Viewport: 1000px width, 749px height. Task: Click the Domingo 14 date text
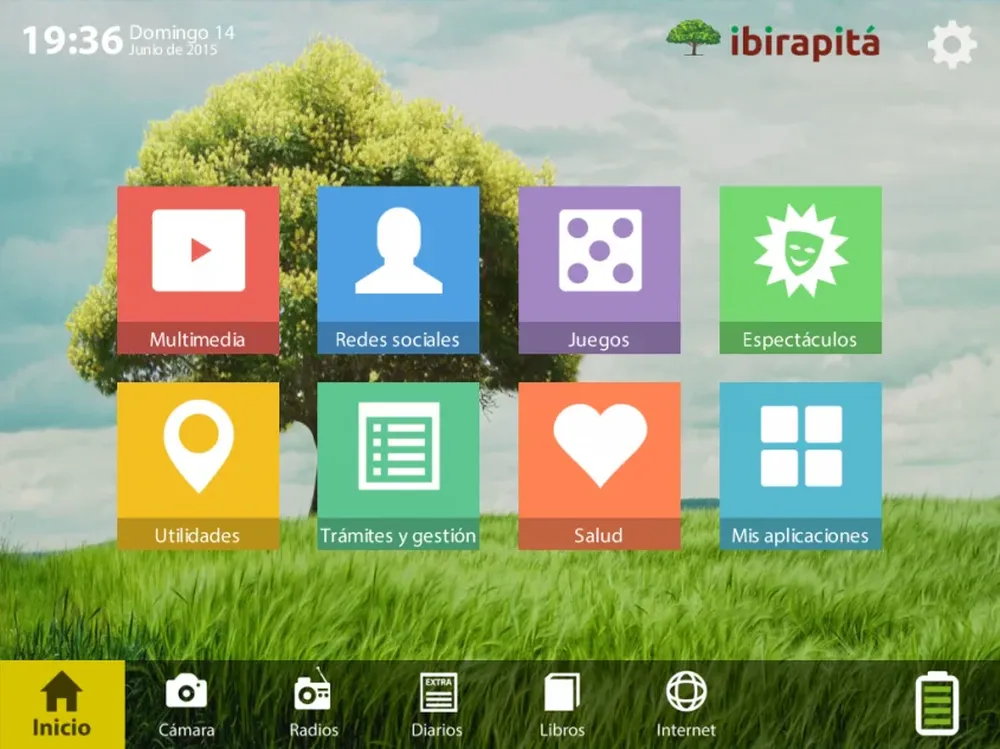click(x=182, y=33)
